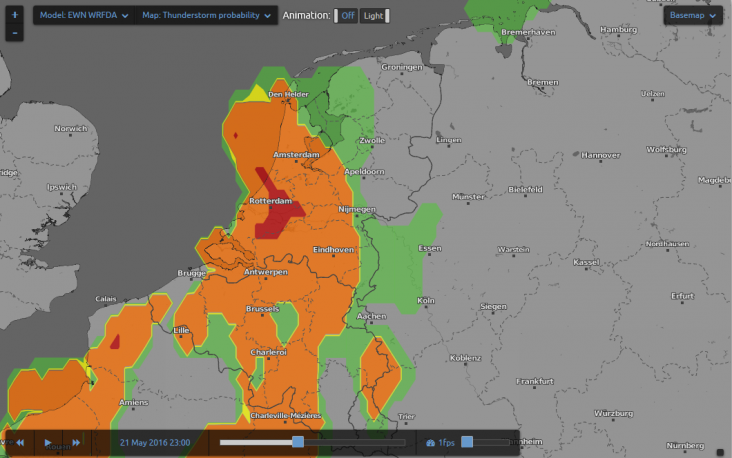This screenshot has width=732, height=458.
Task: Zoom in the map with plus button
Action: [x=14, y=16]
